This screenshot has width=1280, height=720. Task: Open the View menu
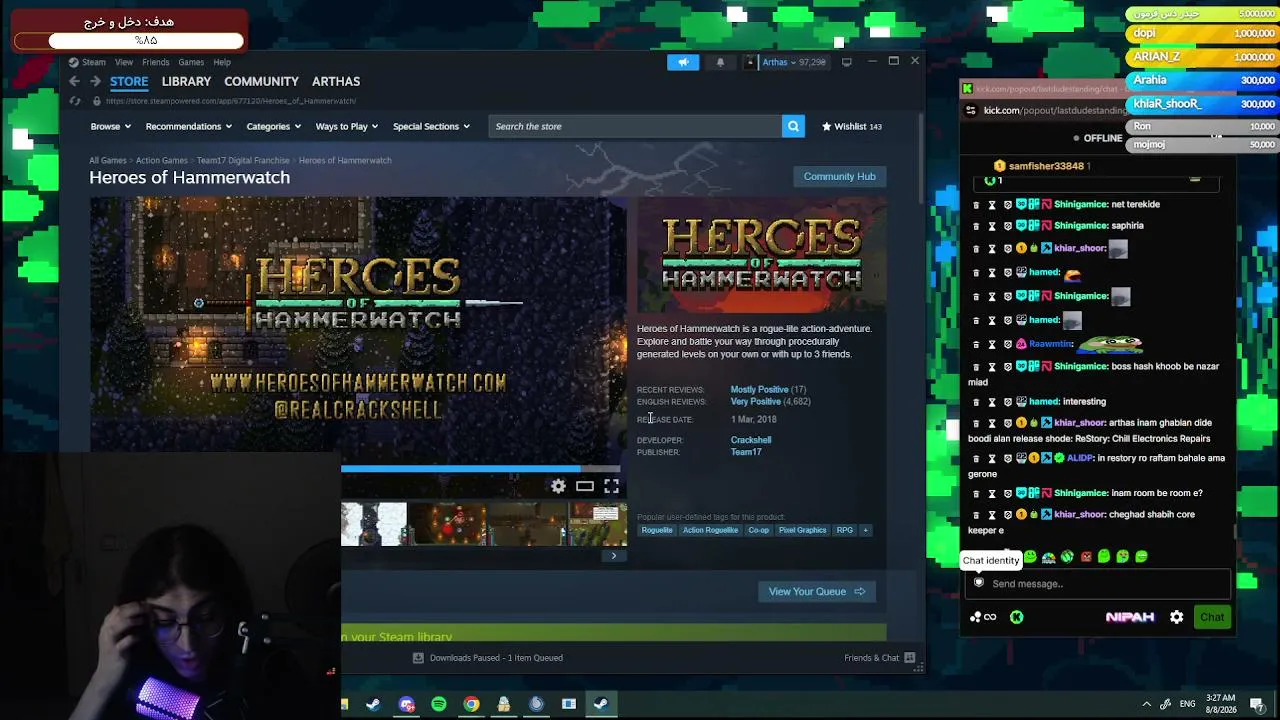coord(124,62)
